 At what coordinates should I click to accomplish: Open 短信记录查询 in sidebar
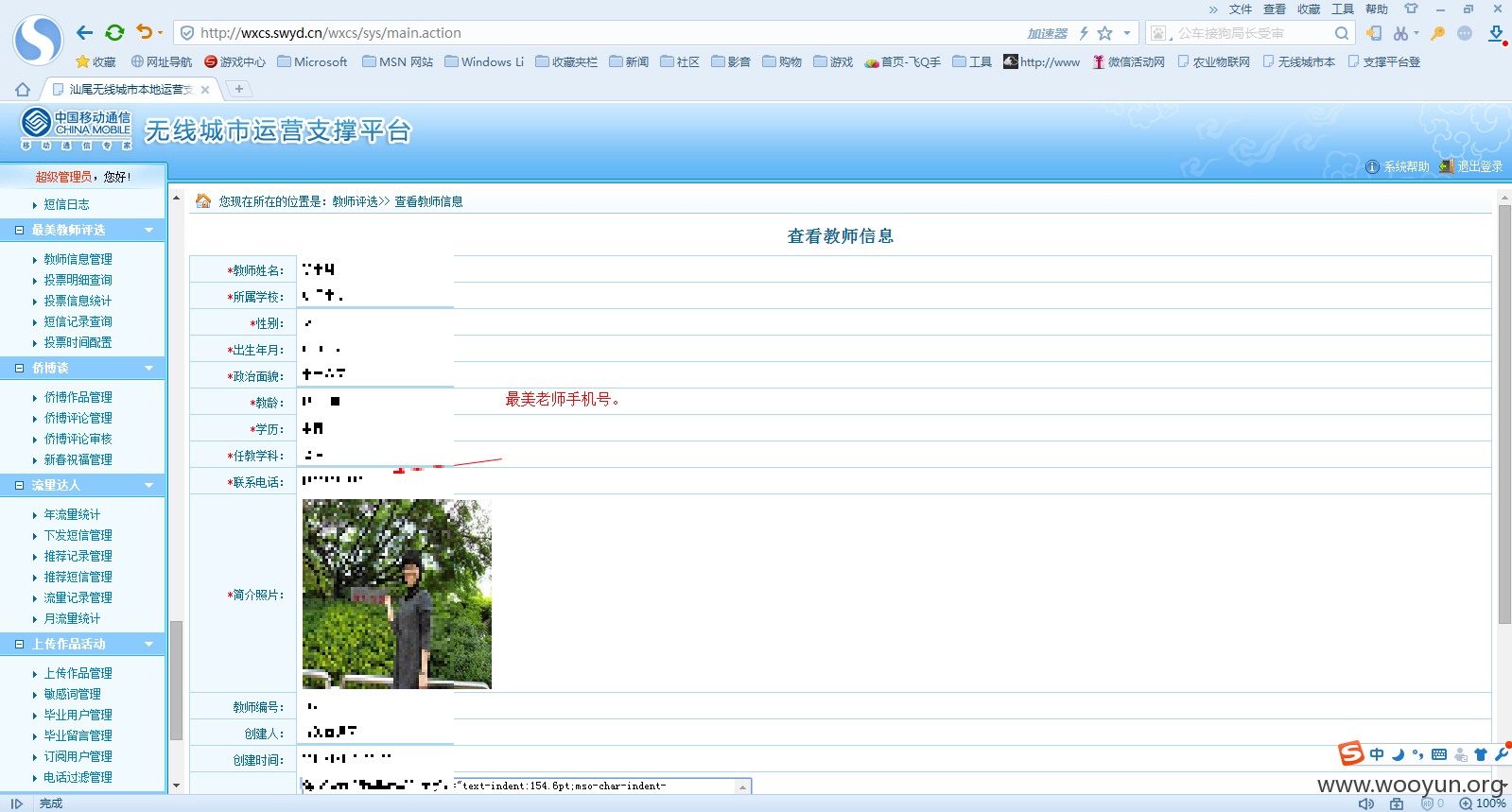click(78, 321)
